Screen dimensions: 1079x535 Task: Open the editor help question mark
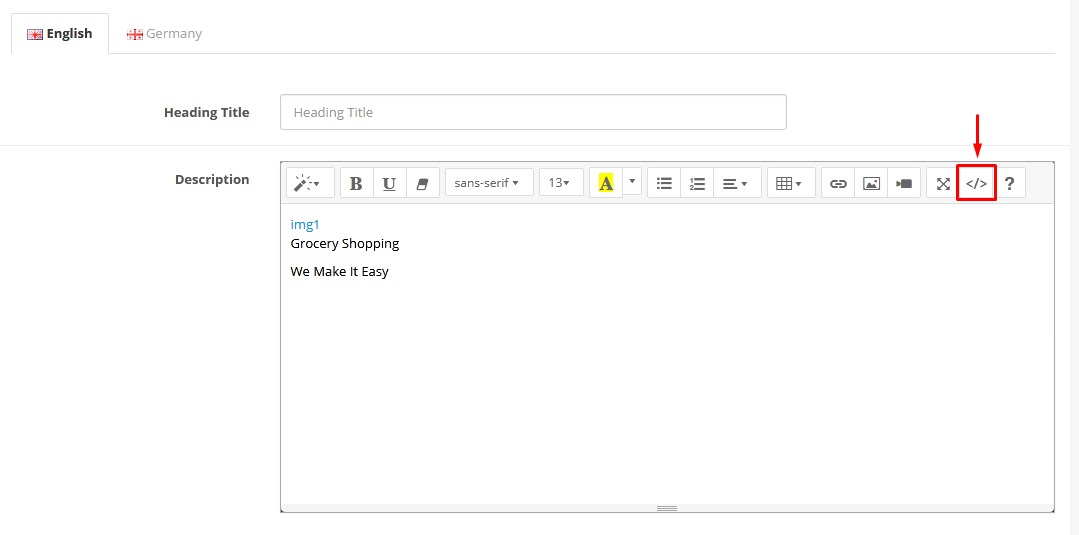[1009, 183]
